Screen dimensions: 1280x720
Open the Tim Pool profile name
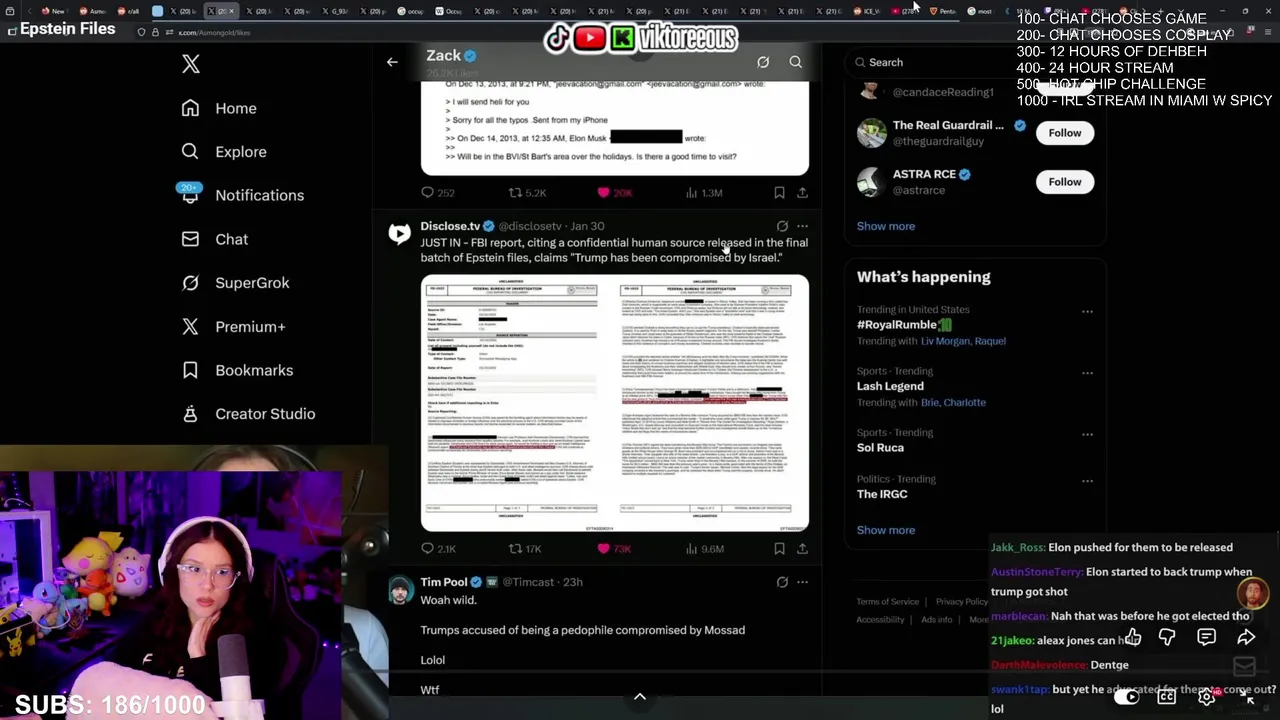point(444,582)
